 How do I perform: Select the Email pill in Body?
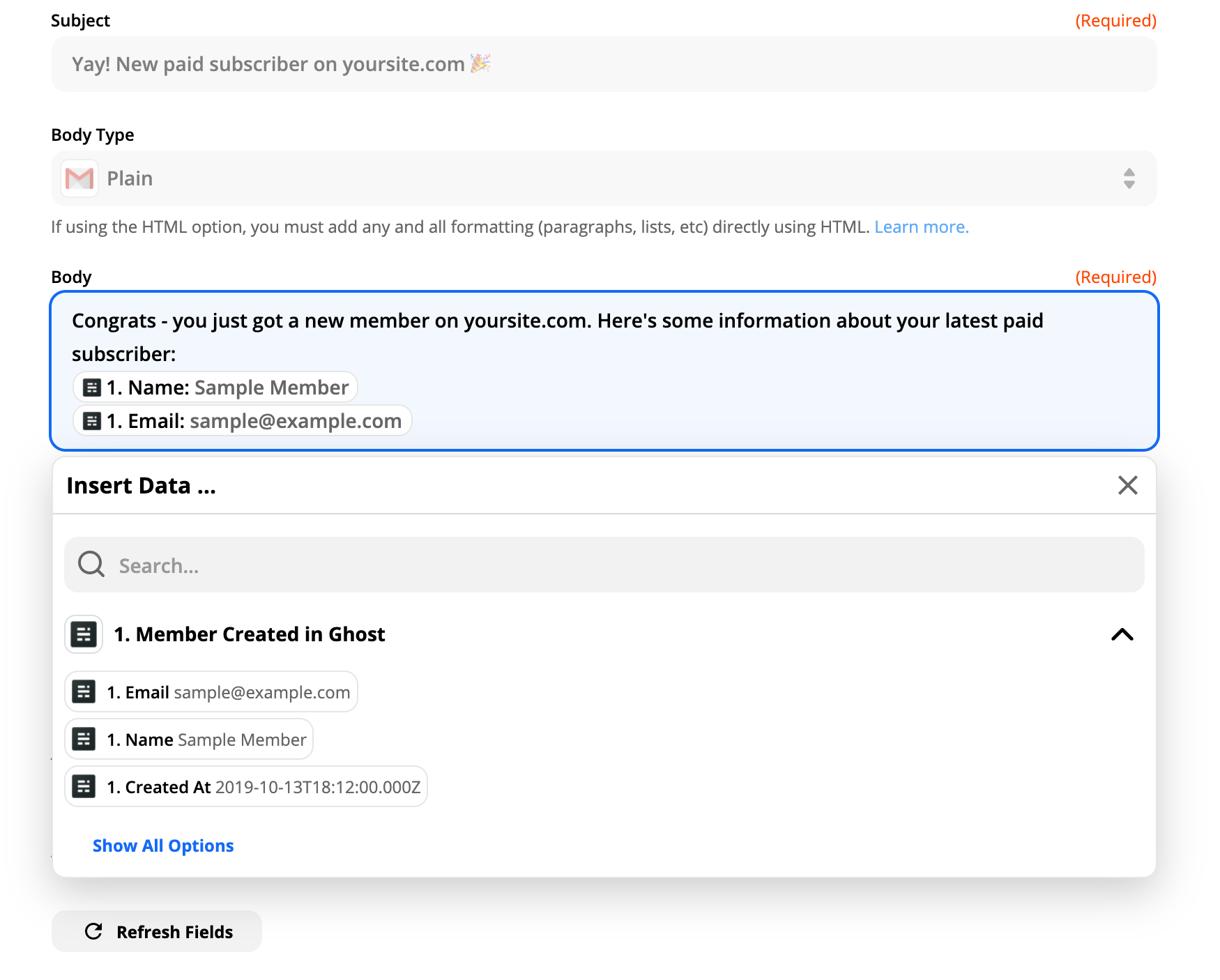tap(243, 421)
